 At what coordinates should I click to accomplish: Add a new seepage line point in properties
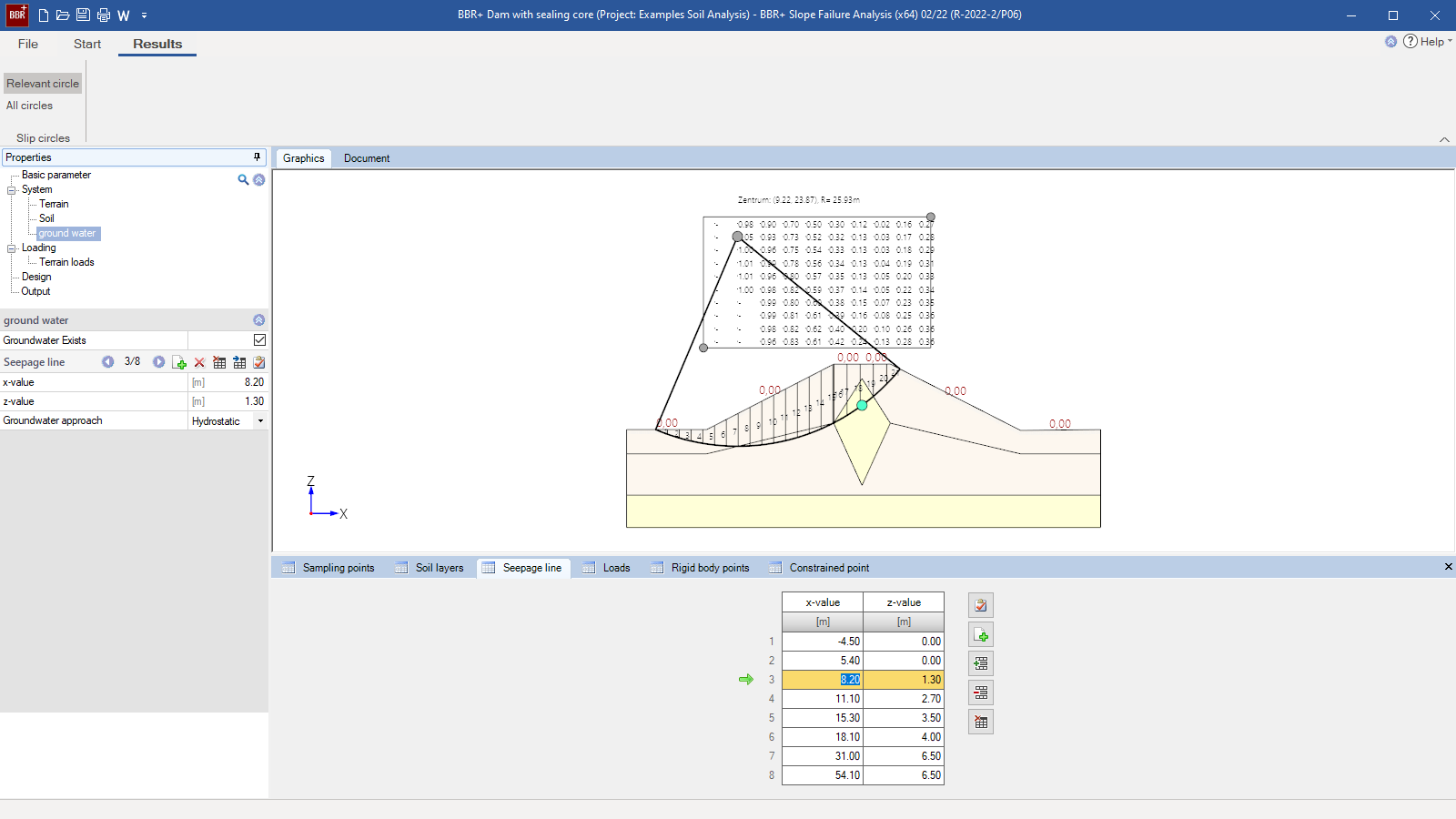pos(179,363)
